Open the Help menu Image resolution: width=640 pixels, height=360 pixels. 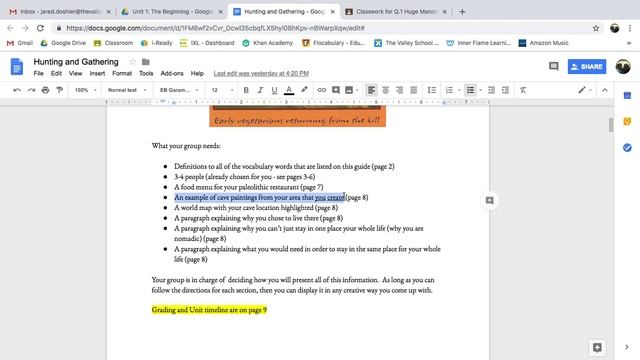point(197,73)
